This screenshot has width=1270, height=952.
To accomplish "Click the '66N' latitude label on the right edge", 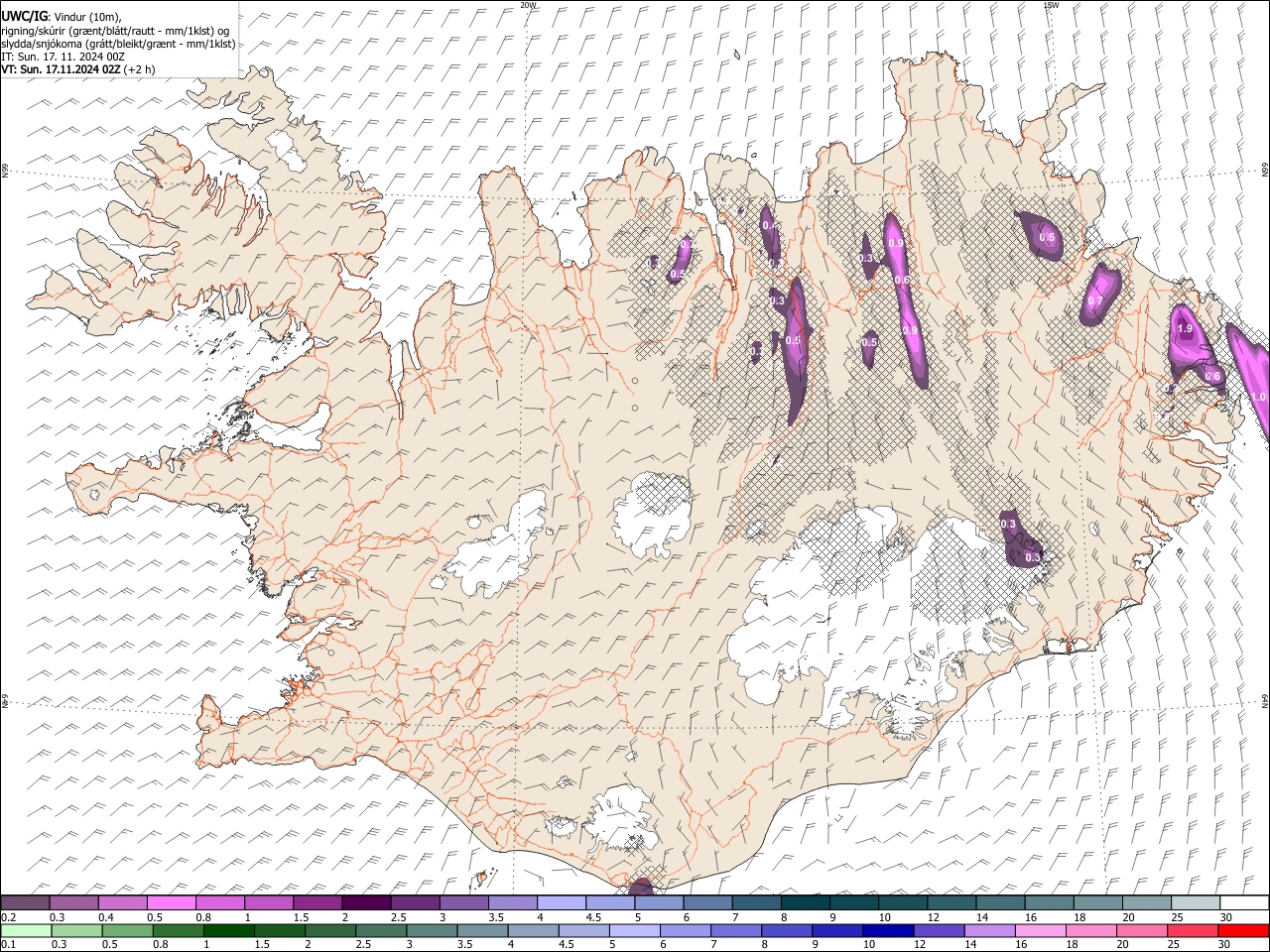I will [1265, 172].
